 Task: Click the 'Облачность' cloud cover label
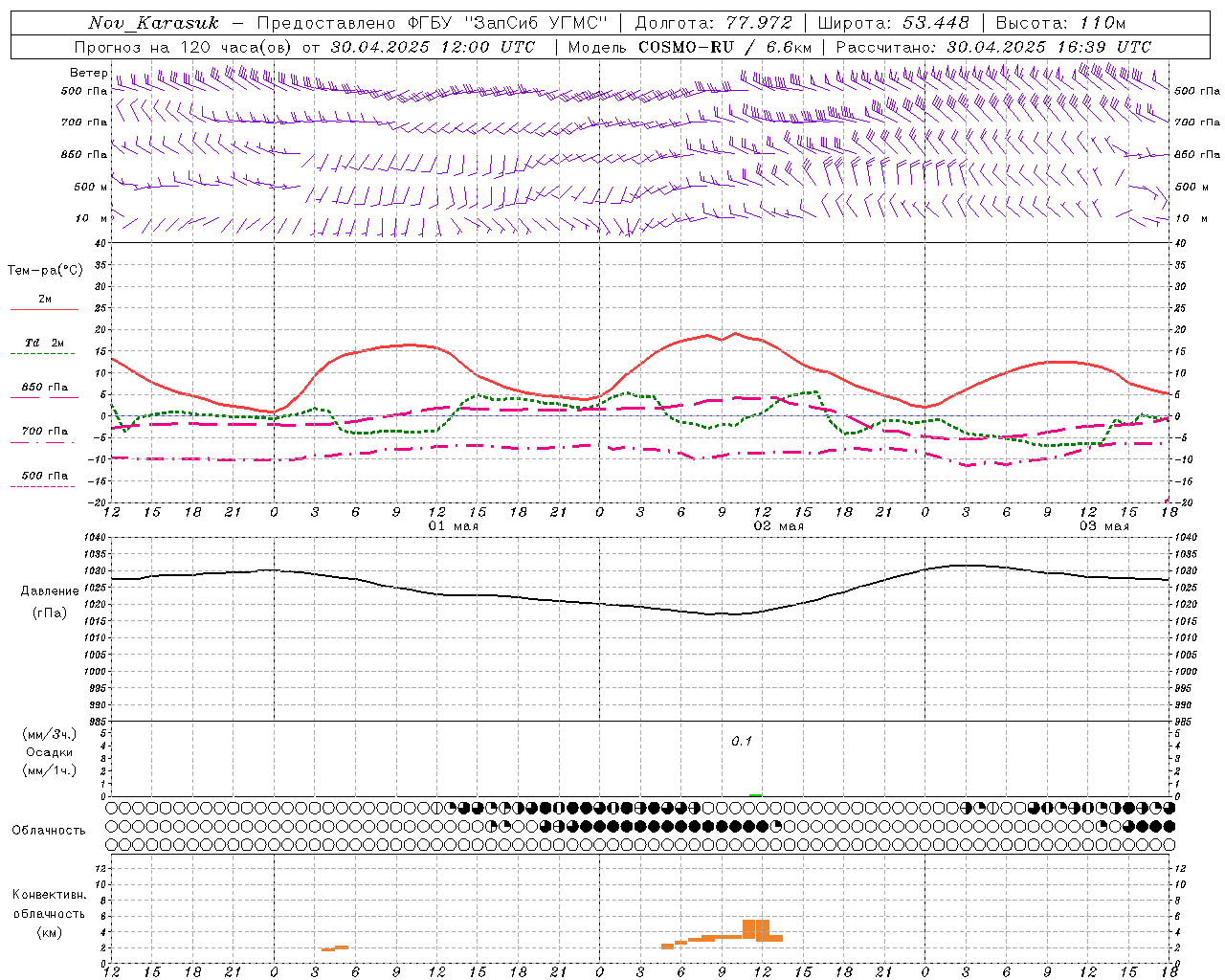point(49,831)
